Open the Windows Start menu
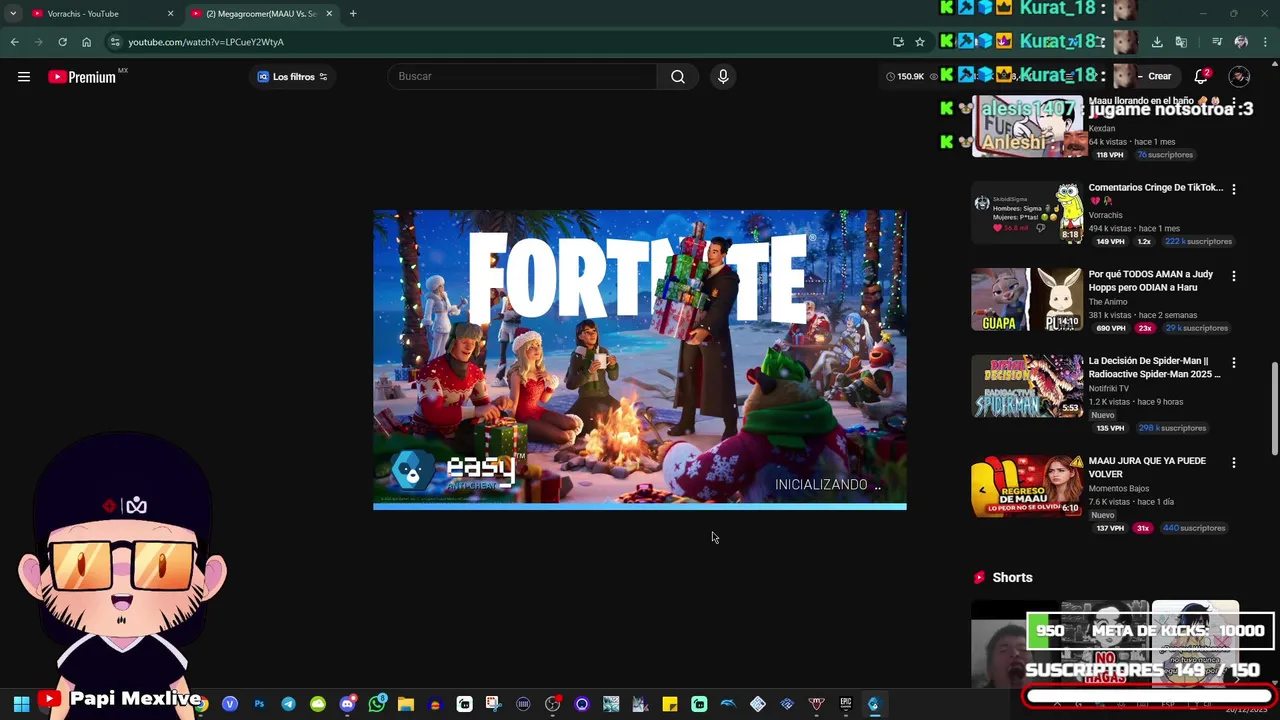Screen dimensions: 1280x720 (x=20, y=704)
